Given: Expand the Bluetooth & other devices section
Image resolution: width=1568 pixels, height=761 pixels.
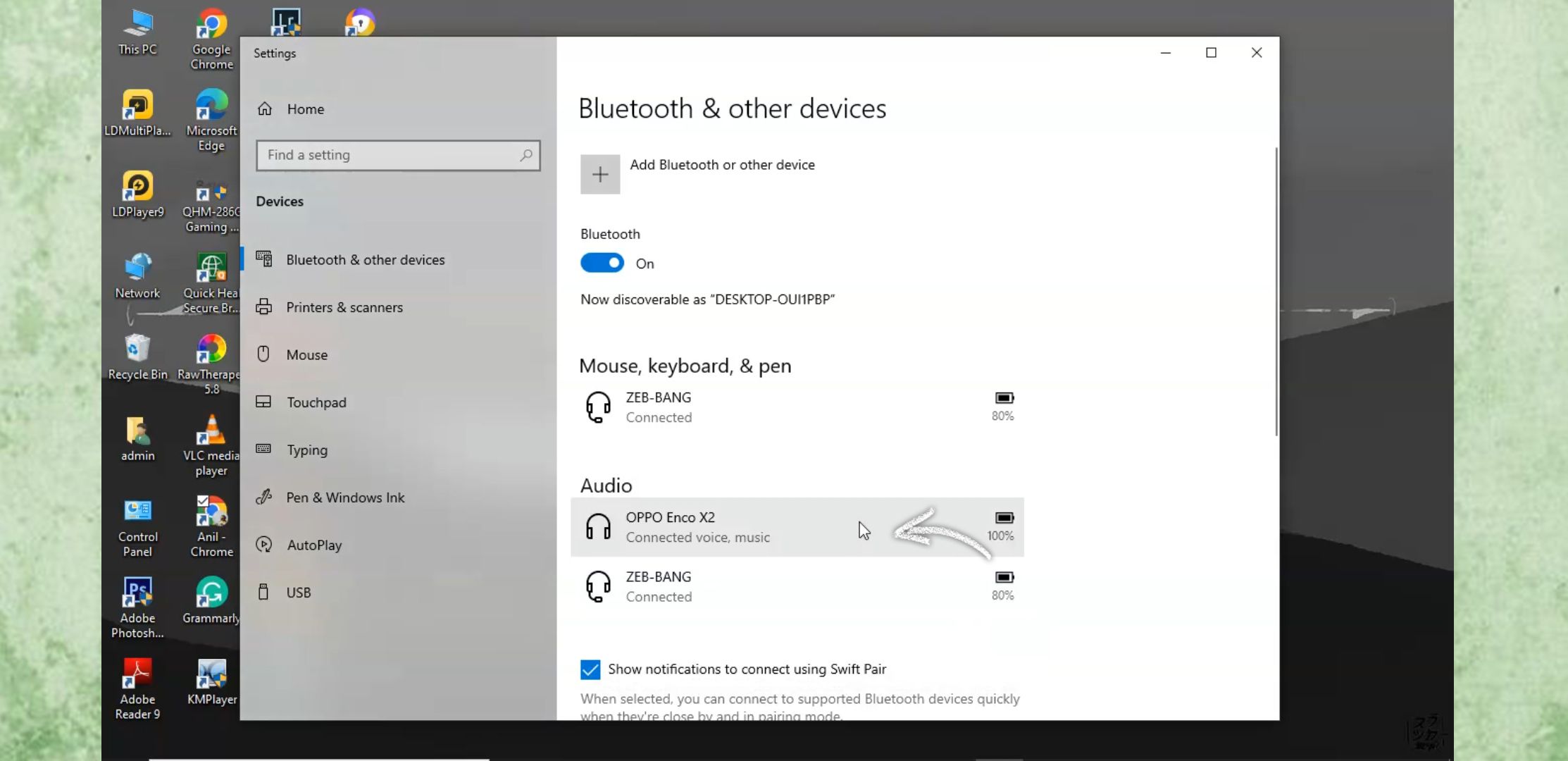Looking at the screenshot, I should [x=365, y=259].
